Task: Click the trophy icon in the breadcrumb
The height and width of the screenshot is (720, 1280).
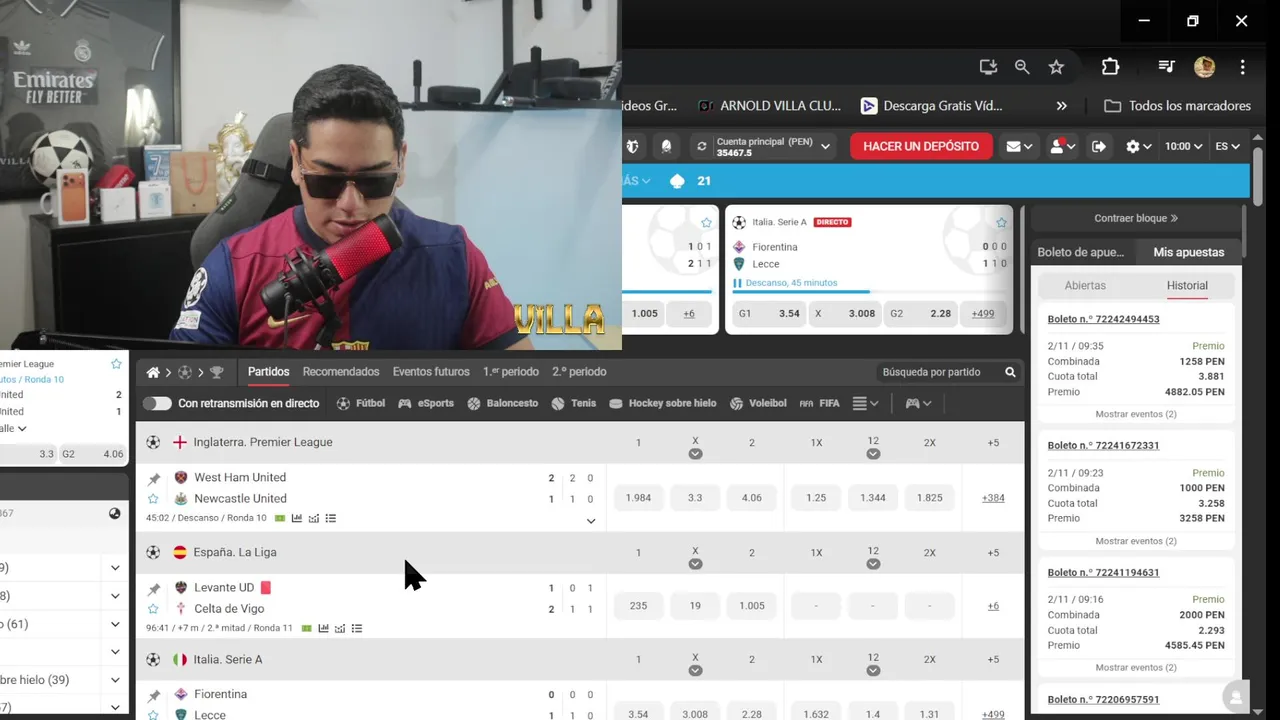Action: 216,372
